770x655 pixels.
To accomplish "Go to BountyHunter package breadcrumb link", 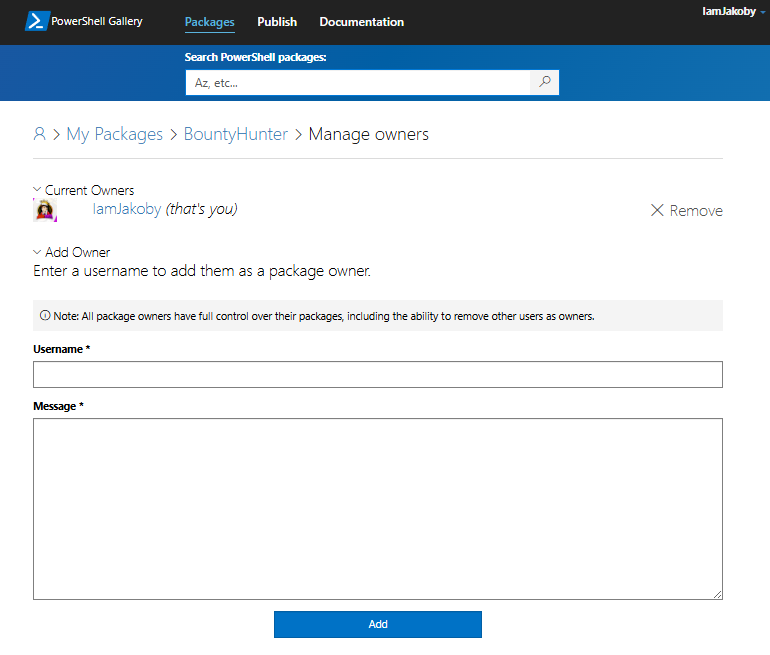I will click(236, 134).
